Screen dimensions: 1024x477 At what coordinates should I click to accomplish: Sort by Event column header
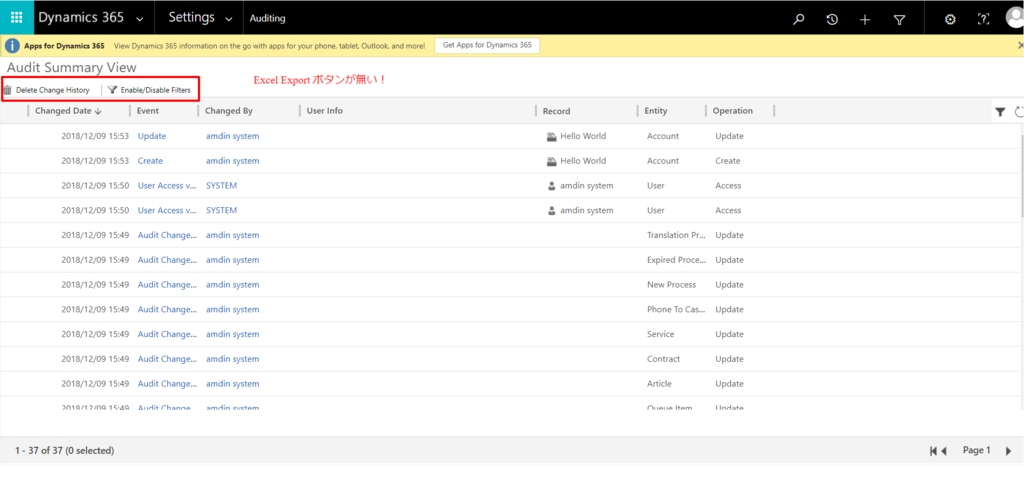click(x=148, y=111)
